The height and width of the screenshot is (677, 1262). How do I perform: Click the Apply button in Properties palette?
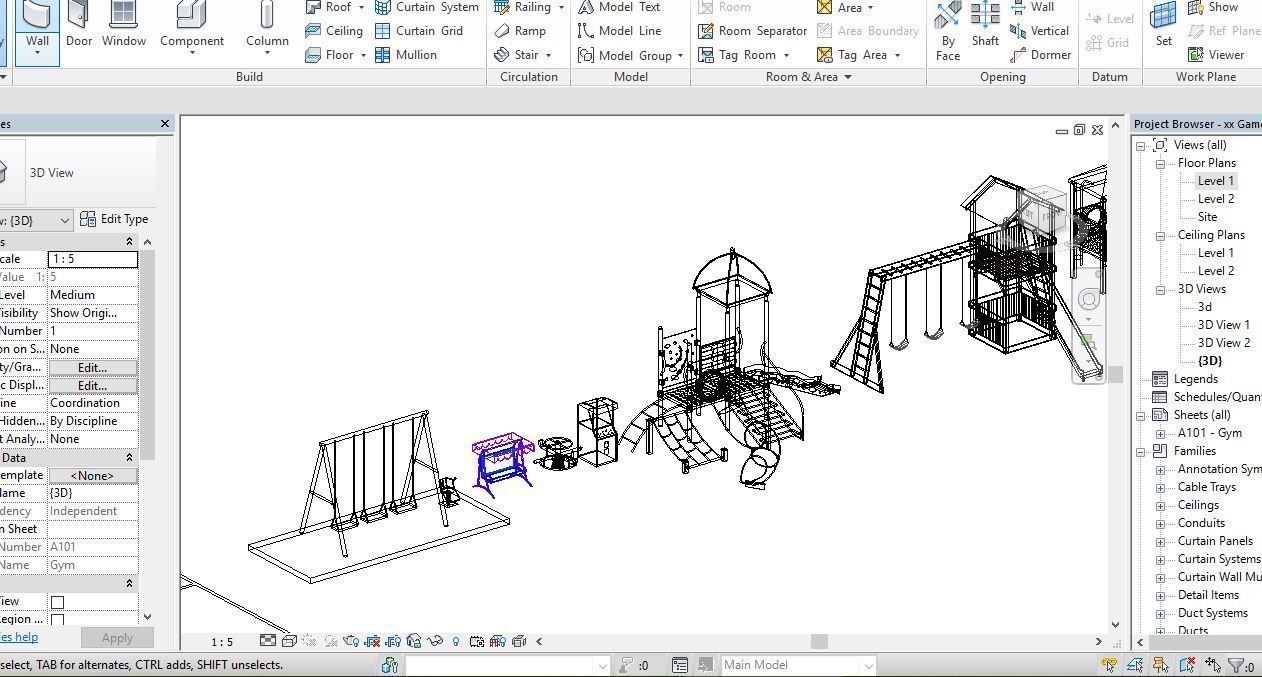(116, 637)
